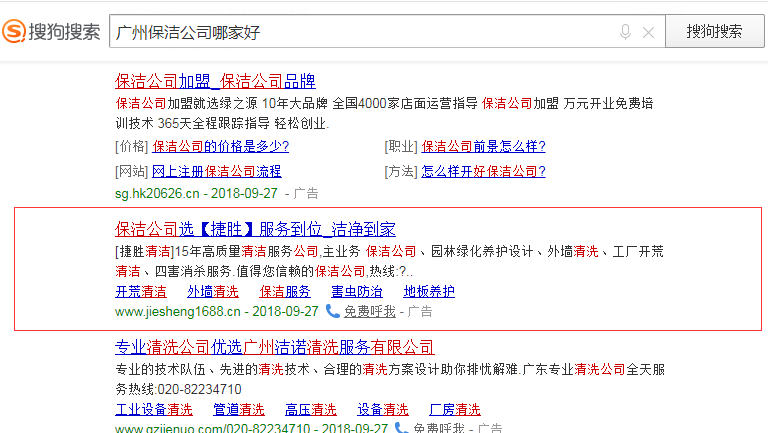The width and height of the screenshot is (768, 433).
Task: Open link 网上注册保洁公司流程
Action: (x=216, y=171)
